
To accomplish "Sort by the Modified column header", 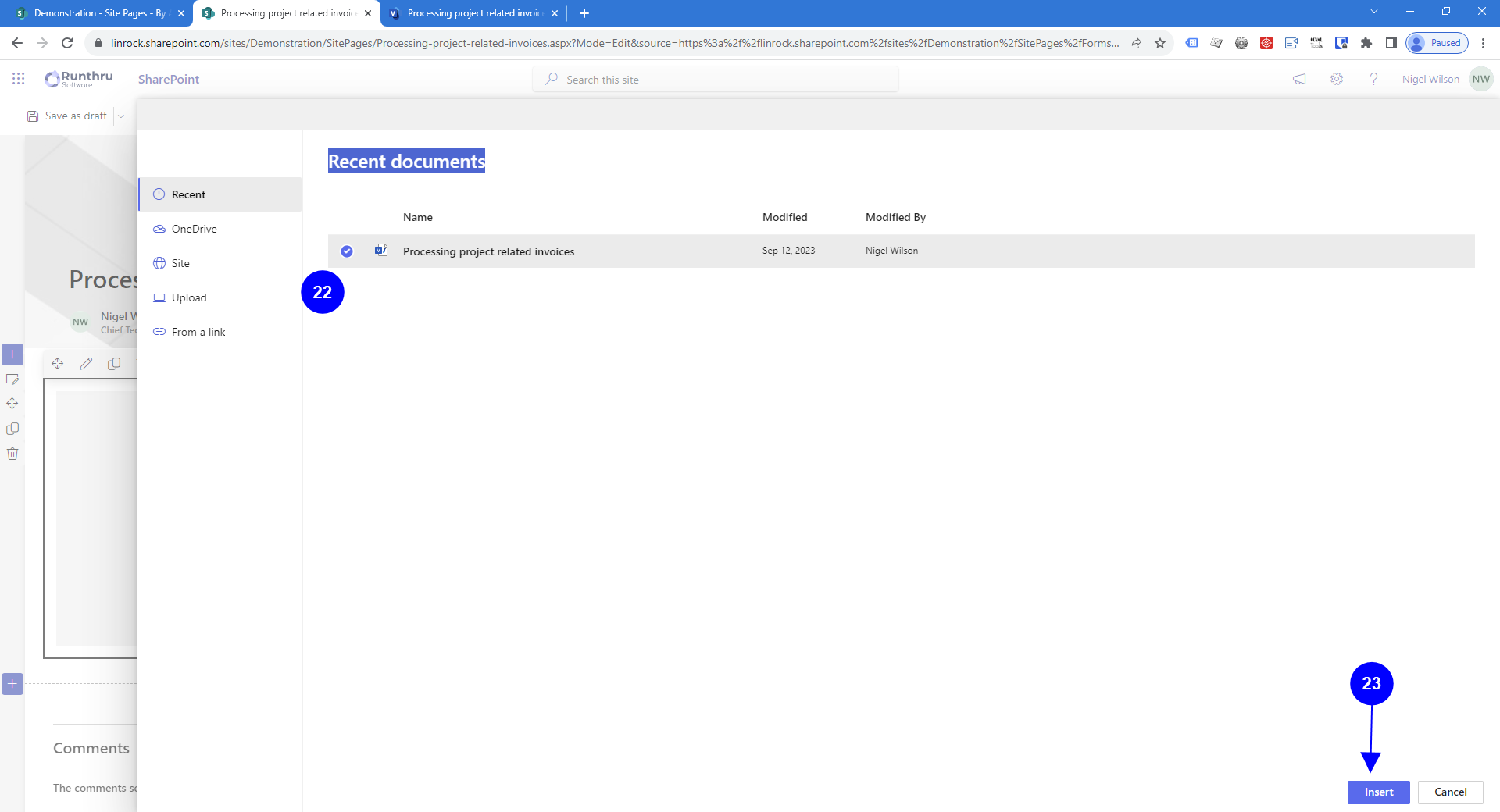I will coord(784,217).
